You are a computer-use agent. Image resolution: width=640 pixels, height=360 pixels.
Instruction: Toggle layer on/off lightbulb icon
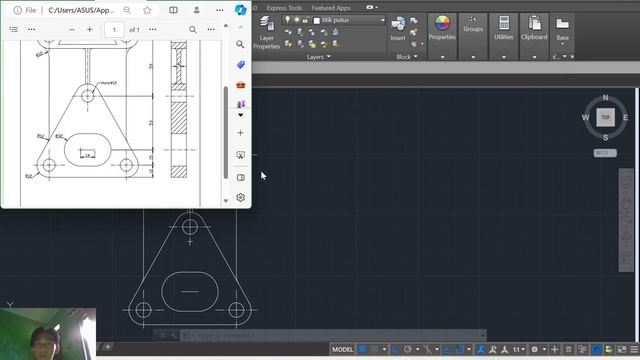pos(287,20)
